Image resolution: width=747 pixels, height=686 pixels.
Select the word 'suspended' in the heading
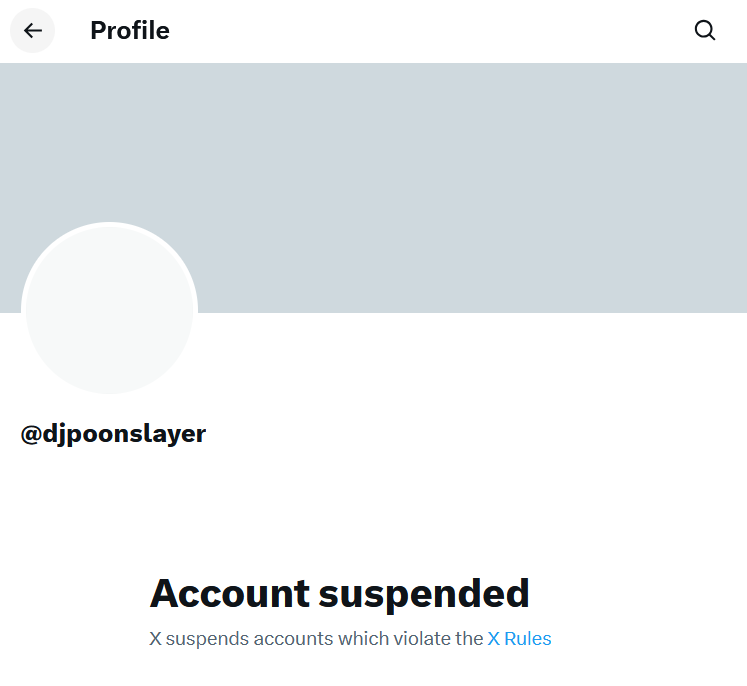tap(424, 593)
